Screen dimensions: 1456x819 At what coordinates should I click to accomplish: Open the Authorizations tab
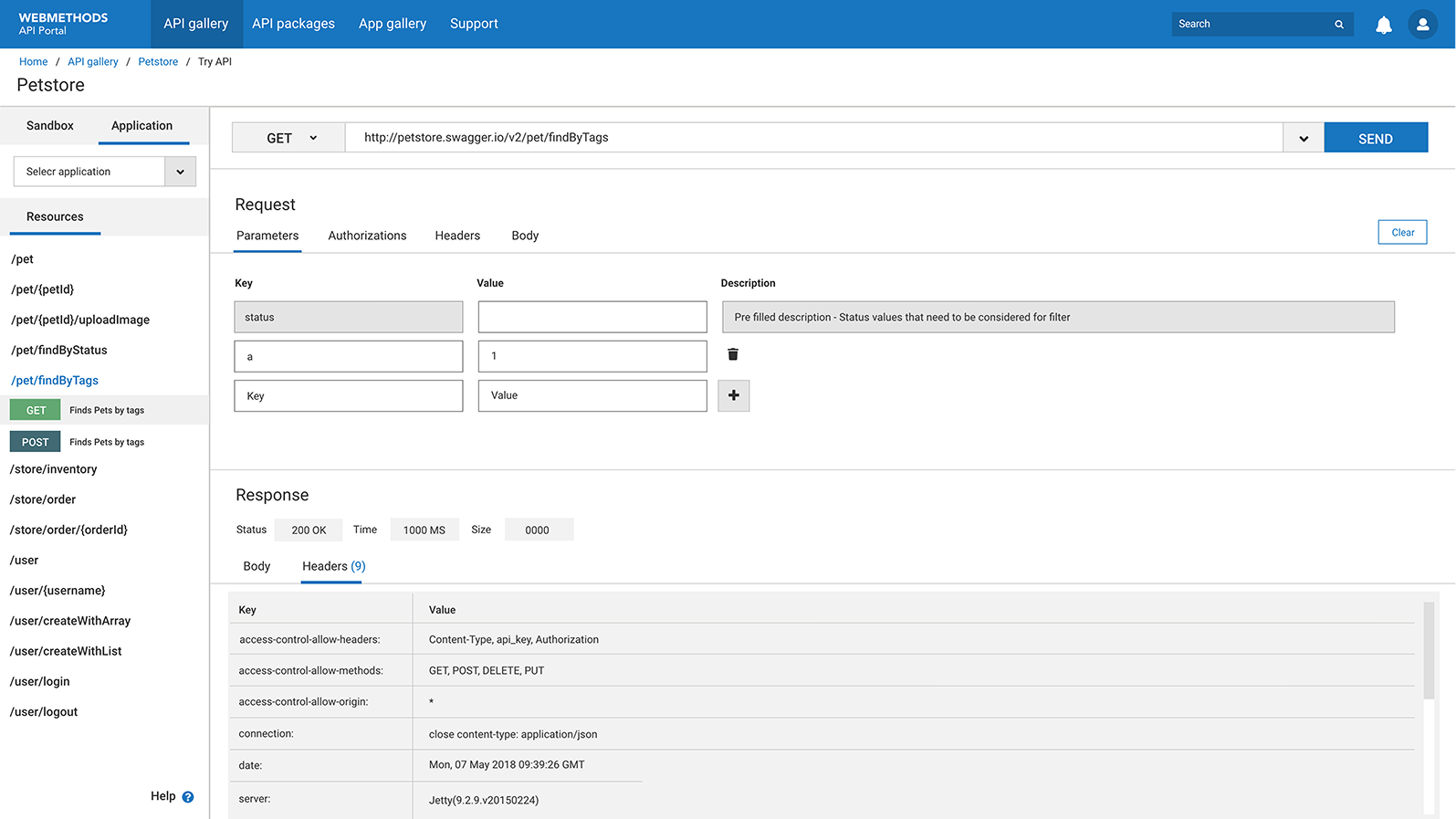[x=367, y=236]
